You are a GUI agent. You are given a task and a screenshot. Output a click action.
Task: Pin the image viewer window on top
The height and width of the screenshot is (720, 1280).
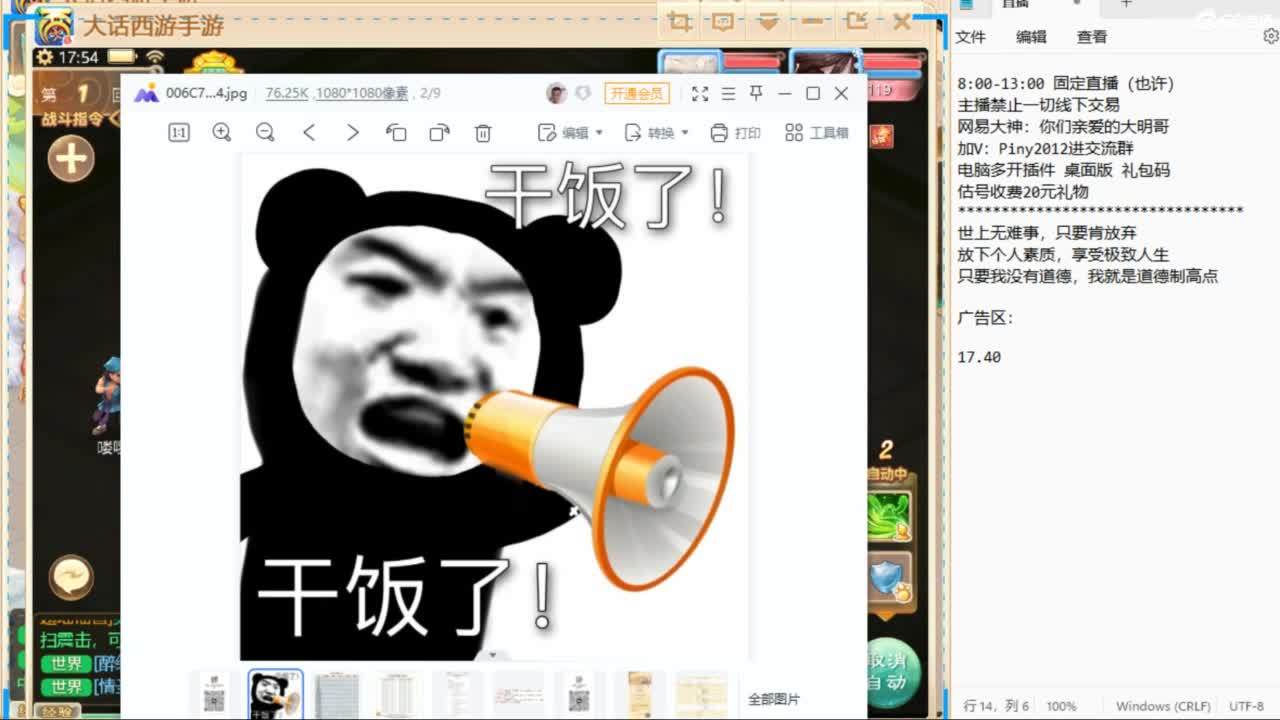tap(756, 93)
